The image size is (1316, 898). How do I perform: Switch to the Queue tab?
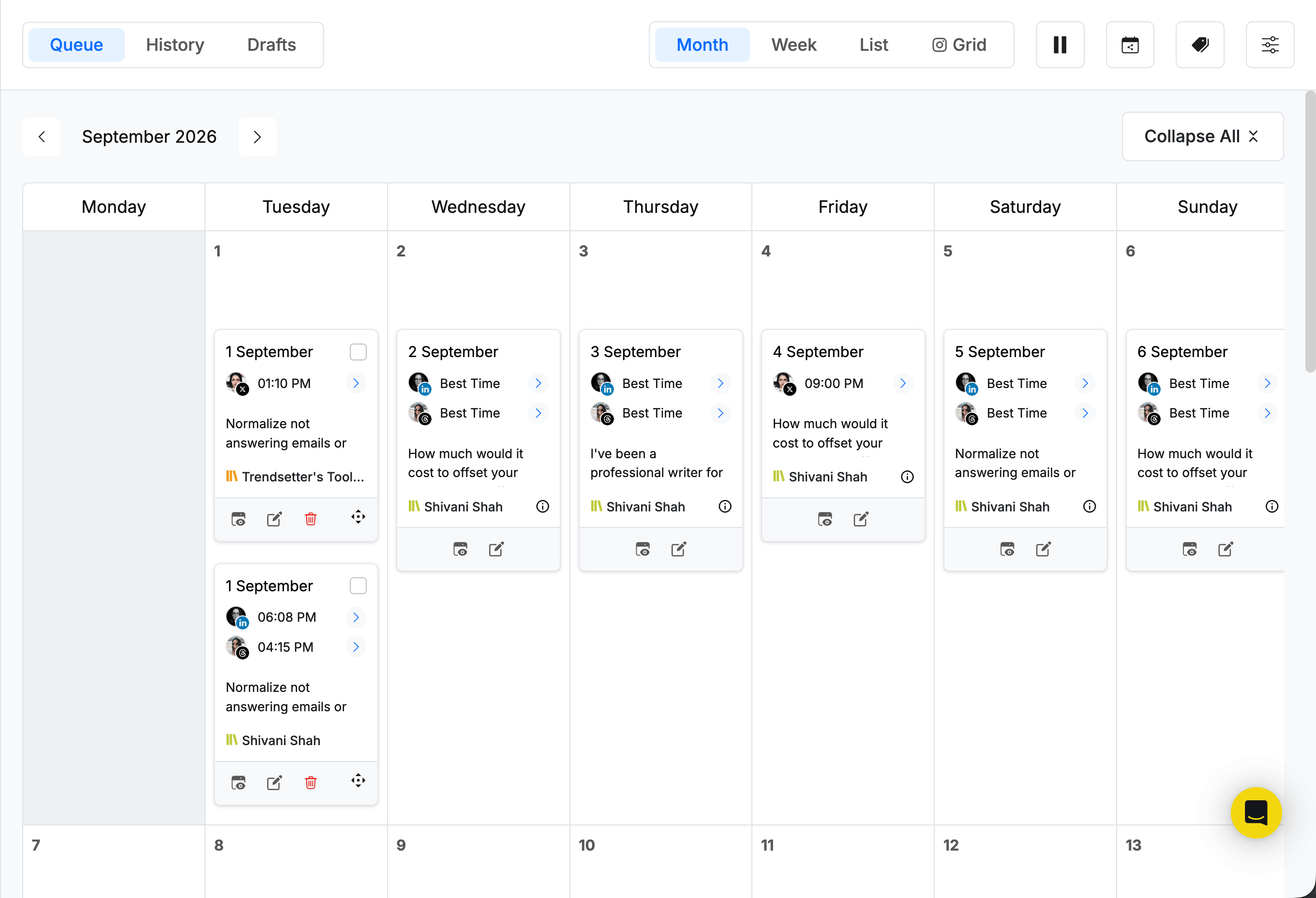(76, 45)
